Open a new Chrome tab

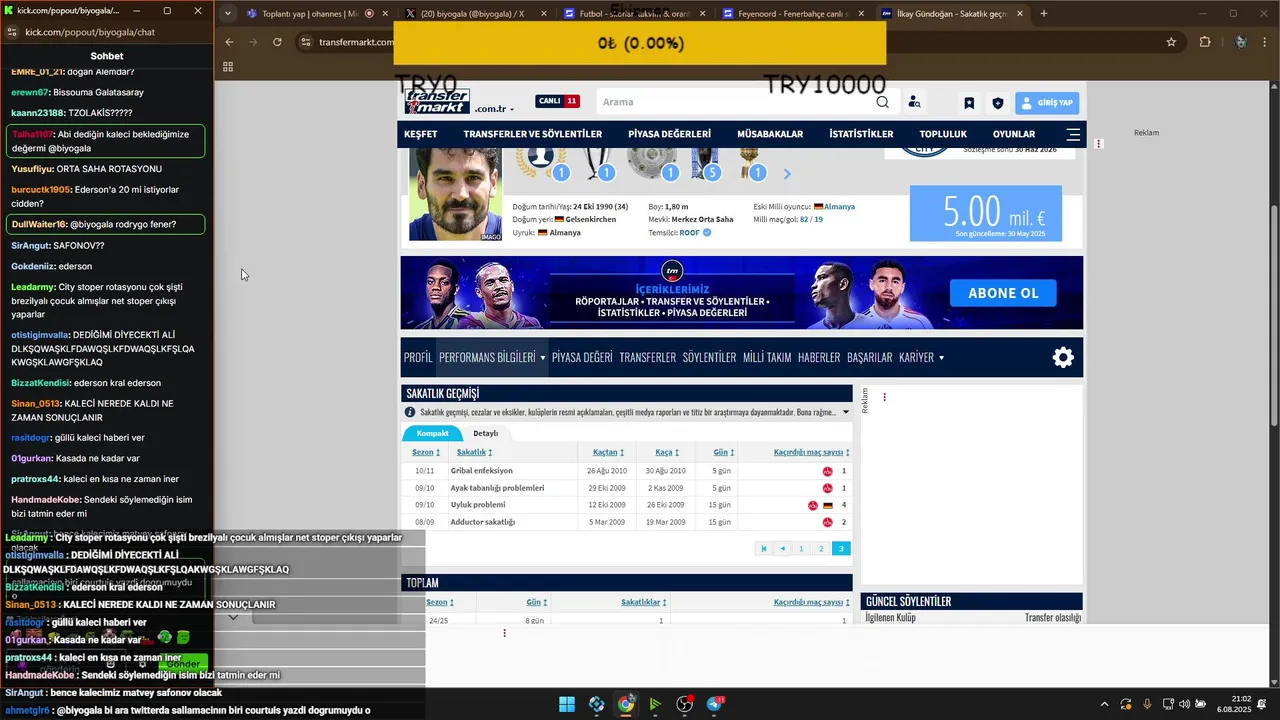pyautogui.click(x=1044, y=14)
